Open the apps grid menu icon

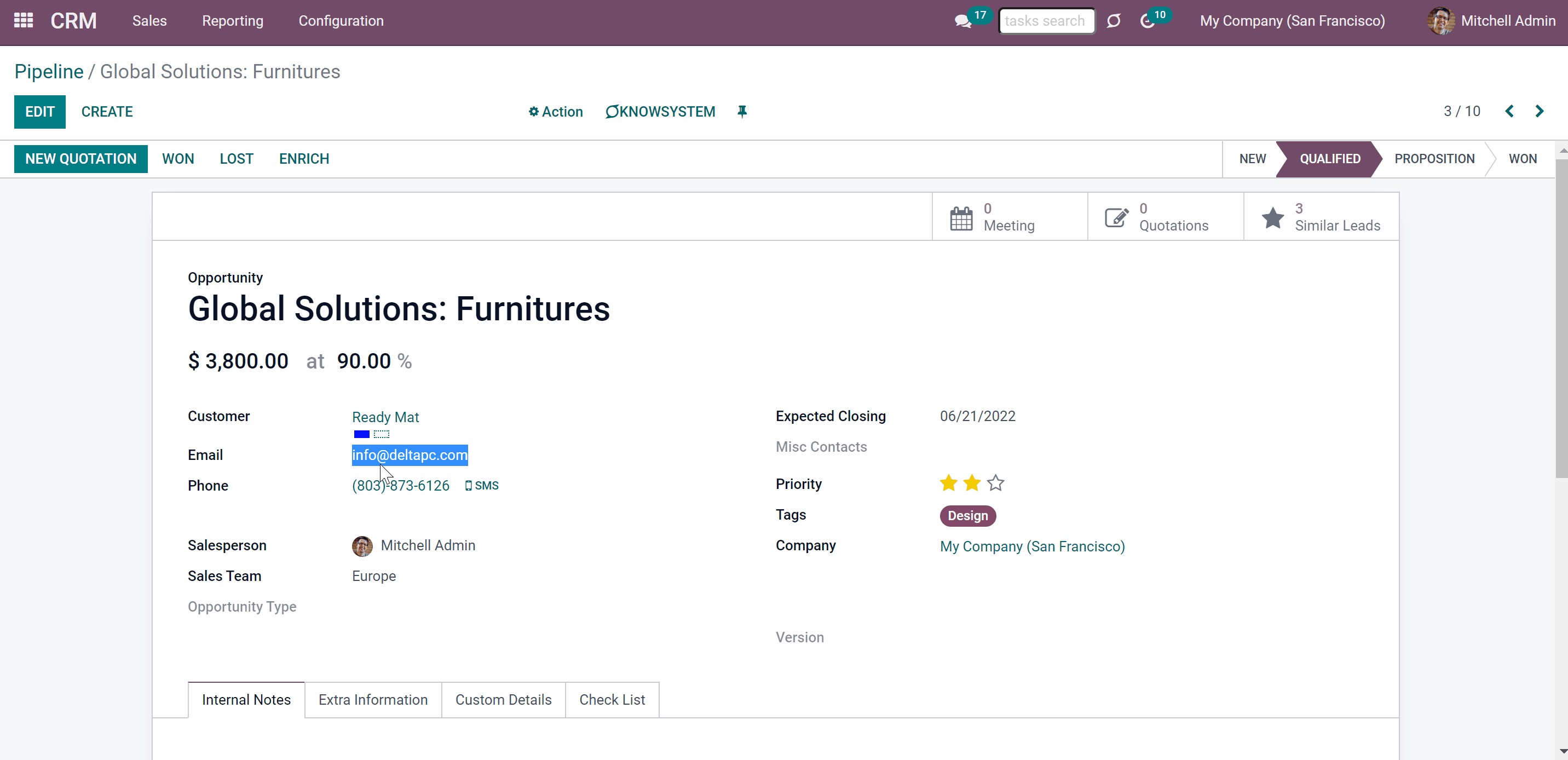coord(23,21)
